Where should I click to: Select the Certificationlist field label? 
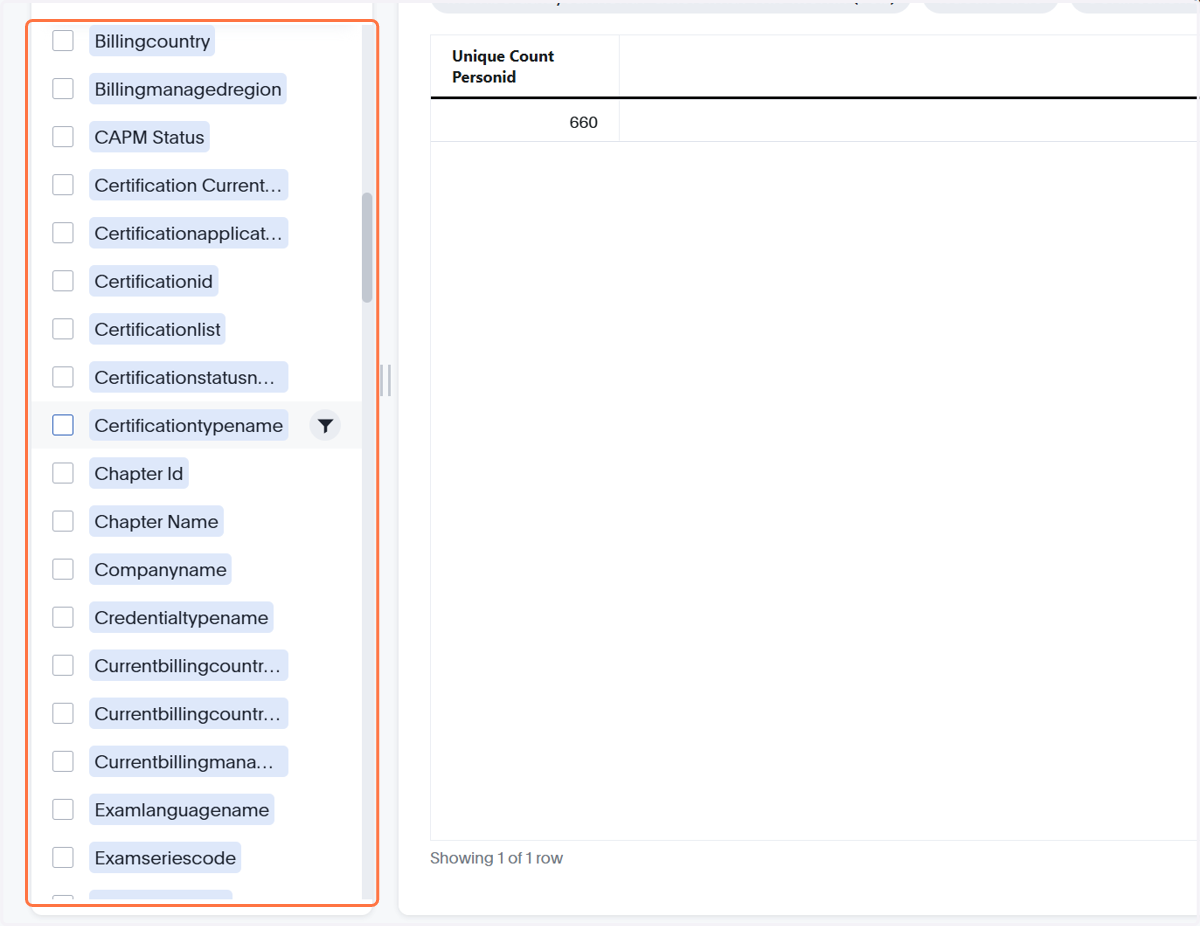(157, 329)
